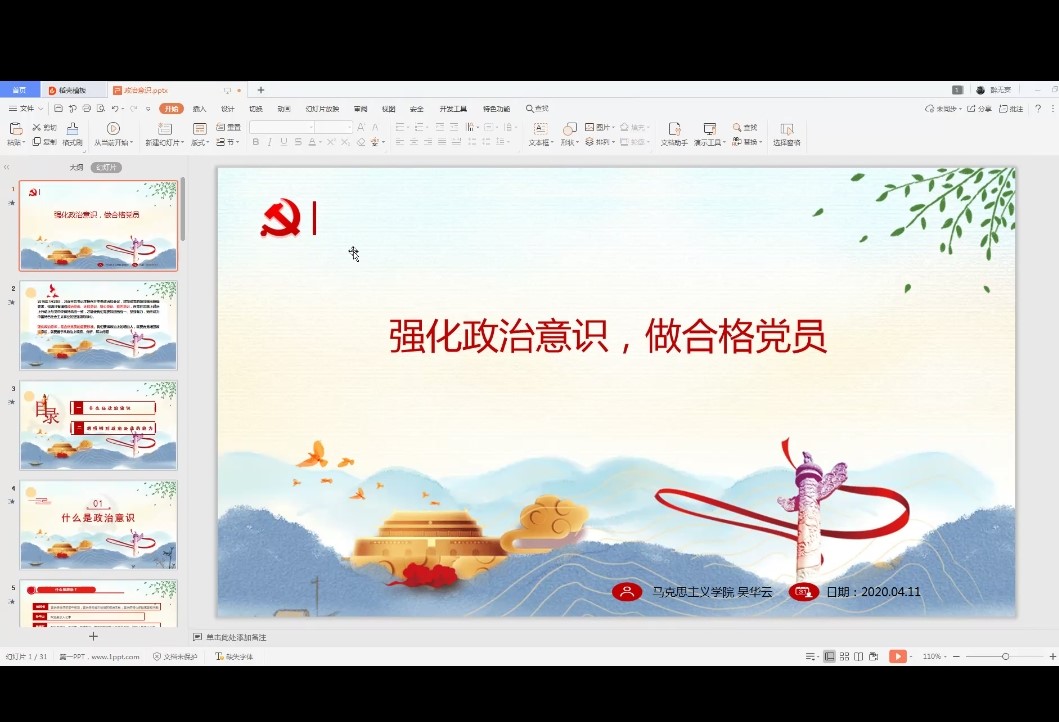Image resolution: width=1059 pixels, height=722 pixels.
Task: Switch to the 插入 Insert tab
Action: pos(200,108)
